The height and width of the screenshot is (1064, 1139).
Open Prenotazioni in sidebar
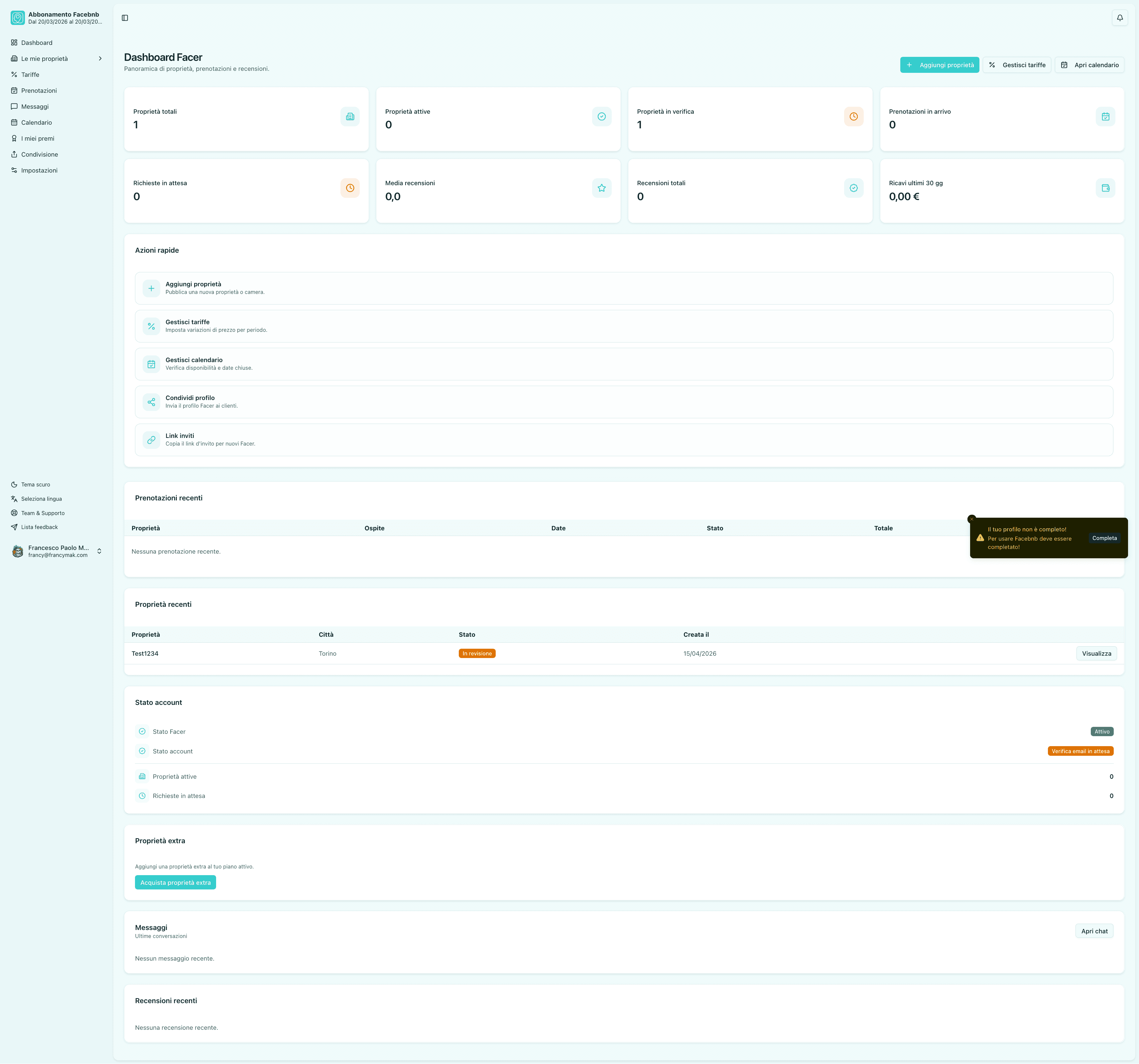point(56,90)
